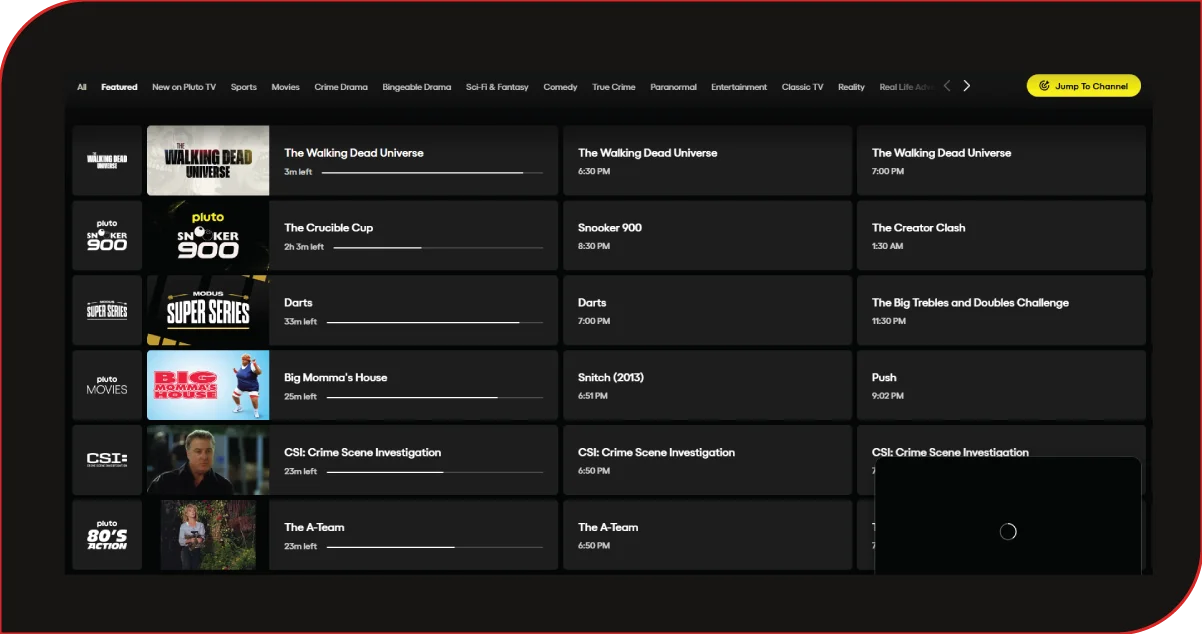Open the Darts 7:00 PM listing

click(707, 310)
